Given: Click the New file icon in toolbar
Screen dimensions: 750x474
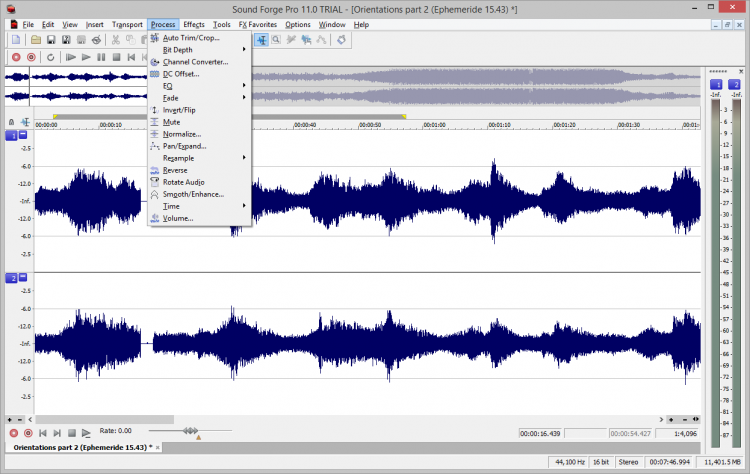Looking at the screenshot, I should (16, 40).
